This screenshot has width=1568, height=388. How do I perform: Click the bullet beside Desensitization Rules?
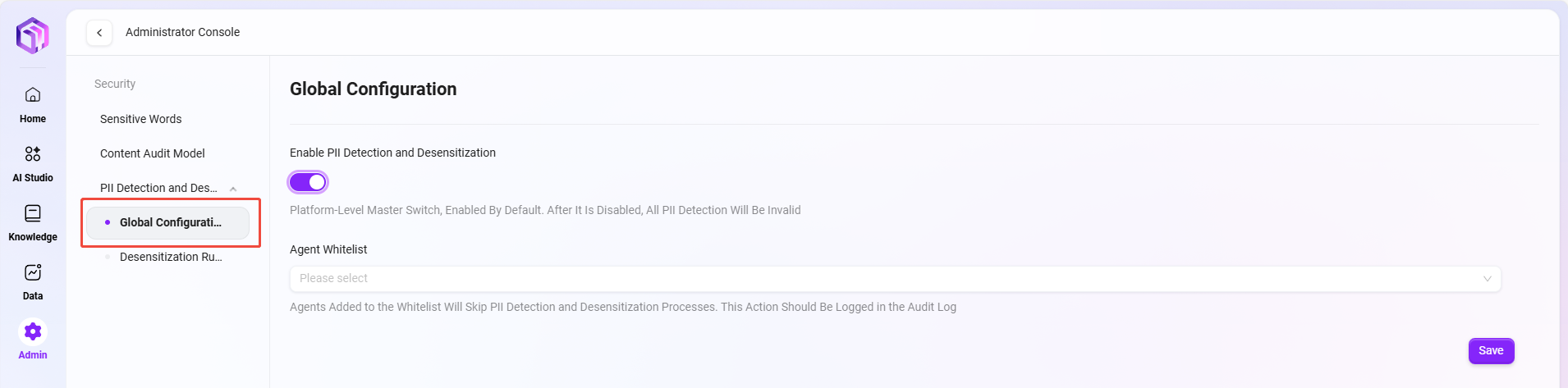[108, 257]
